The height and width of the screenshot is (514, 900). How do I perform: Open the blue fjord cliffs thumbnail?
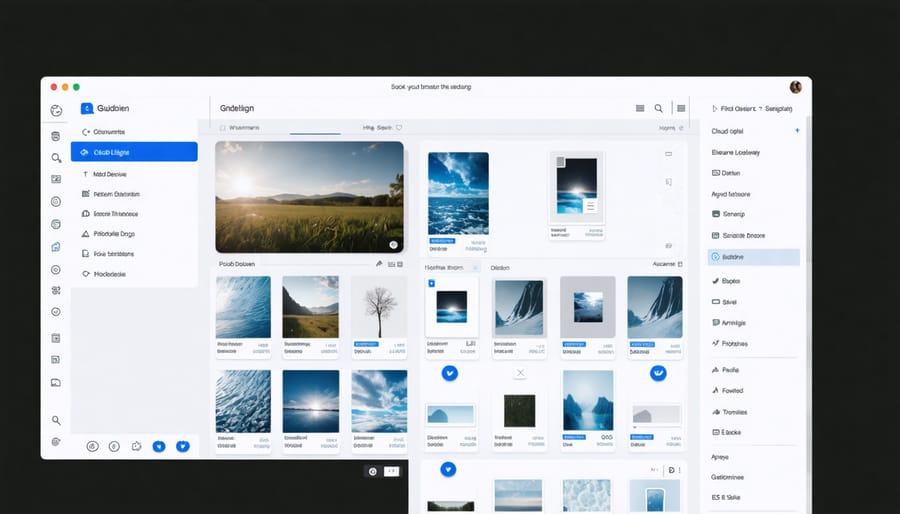click(x=588, y=400)
